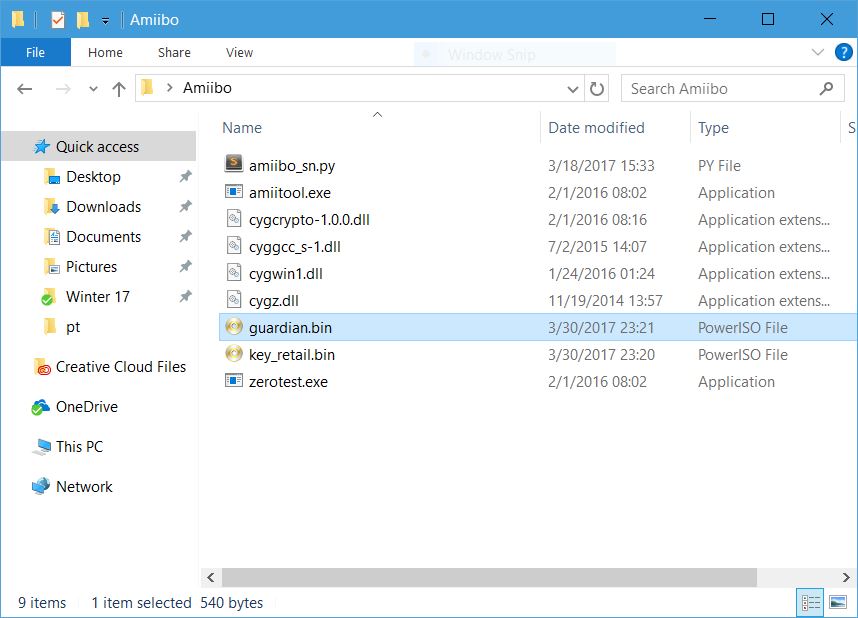
Task: Unpin Desktop using its pin icon
Action: coord(185,177)
